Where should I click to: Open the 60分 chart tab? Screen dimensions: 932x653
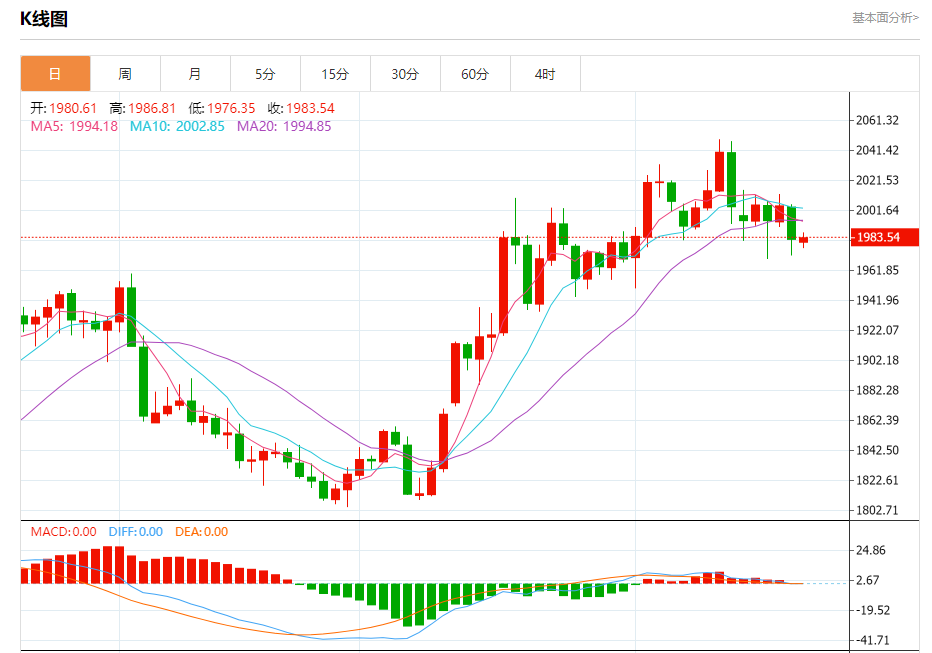475,74
